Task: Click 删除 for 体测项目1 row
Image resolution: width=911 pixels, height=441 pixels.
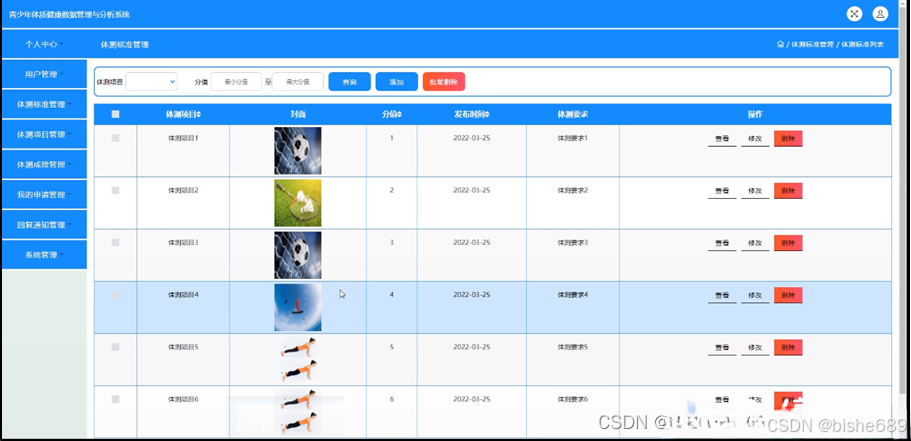Action: tap(788, 139)
